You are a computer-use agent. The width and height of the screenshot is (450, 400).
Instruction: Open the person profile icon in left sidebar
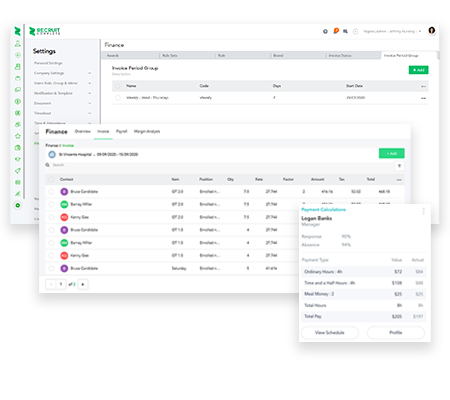coord(18,43)
